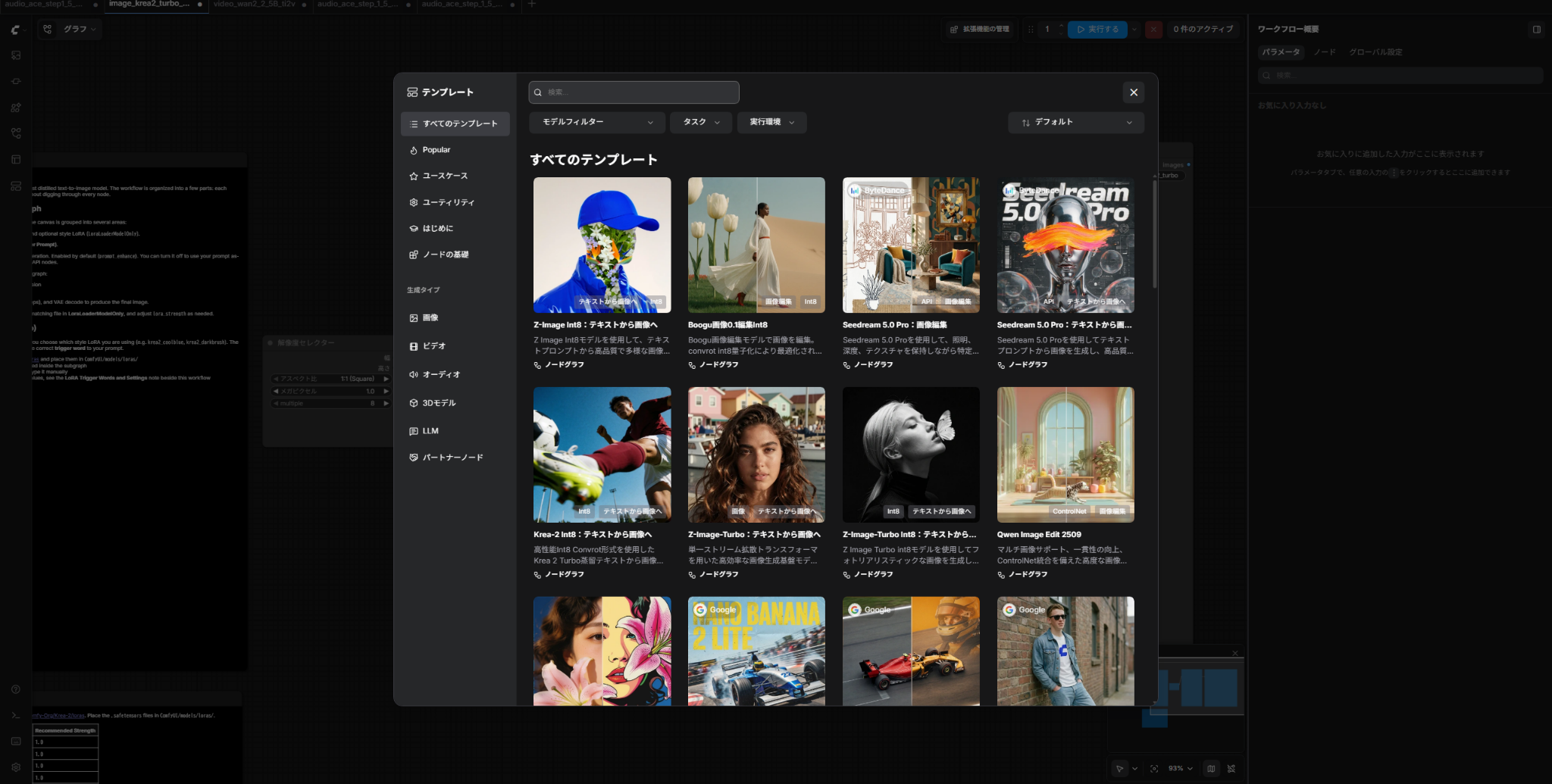Increase the run batch count
1552x784 pixels.
[x=1061, y=26]
